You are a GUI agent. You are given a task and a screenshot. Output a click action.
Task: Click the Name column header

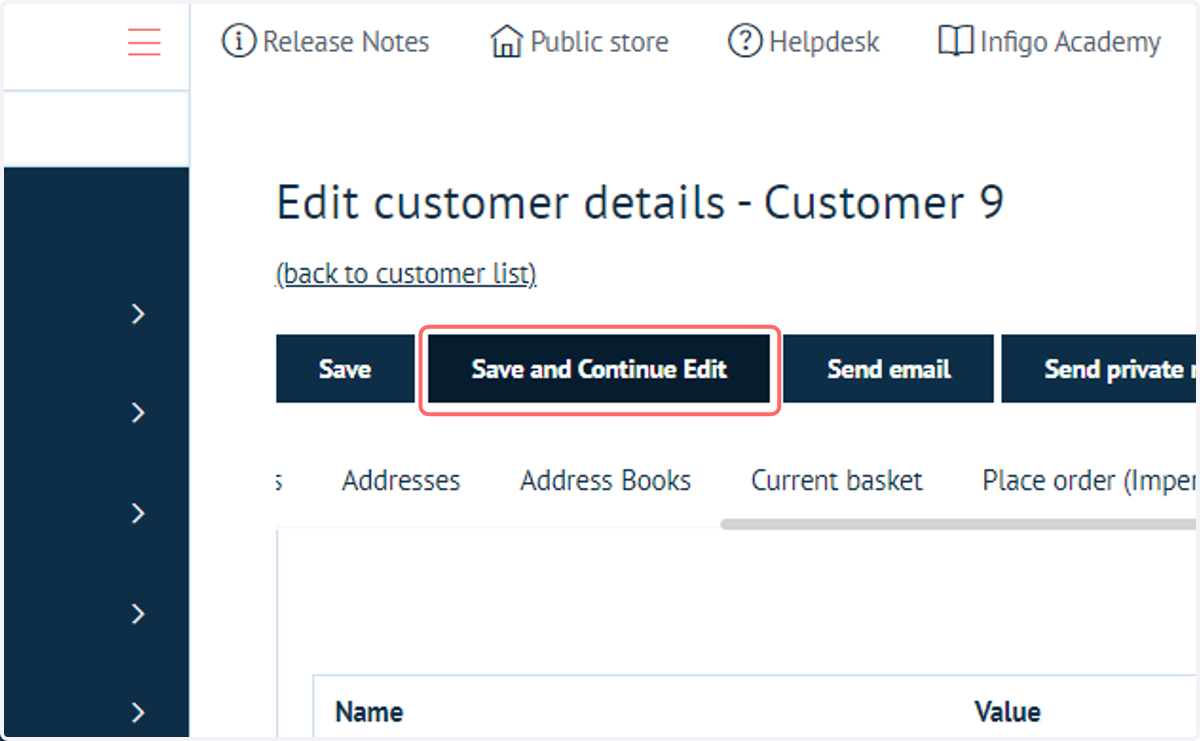click(x=369, y=712)
